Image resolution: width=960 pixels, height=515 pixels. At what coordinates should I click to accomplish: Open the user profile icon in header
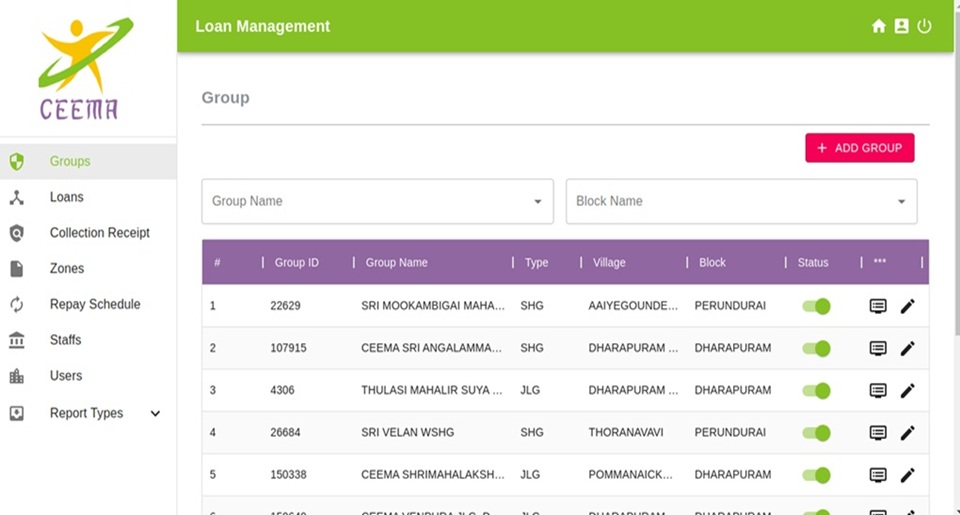[x=901, y=27]
